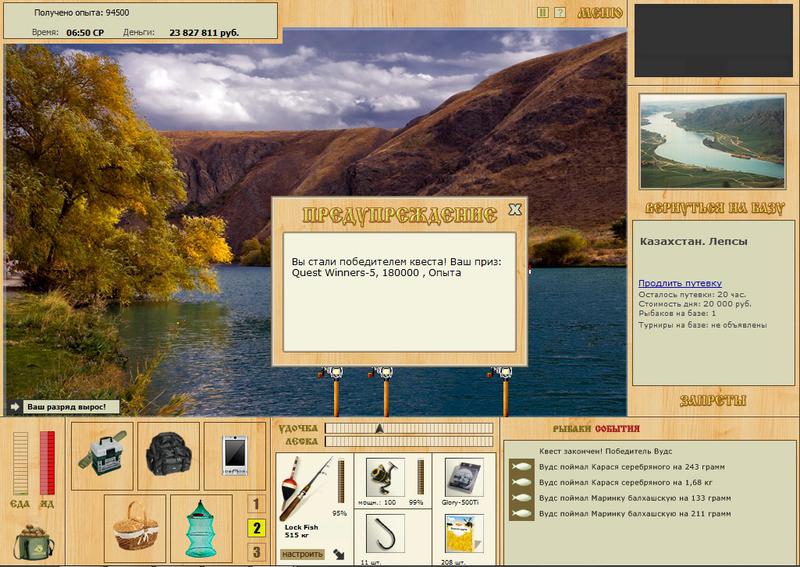This screenshot has width=800, height=567.
Task: Click the pause icon near Menu
Action: point(543,13)
